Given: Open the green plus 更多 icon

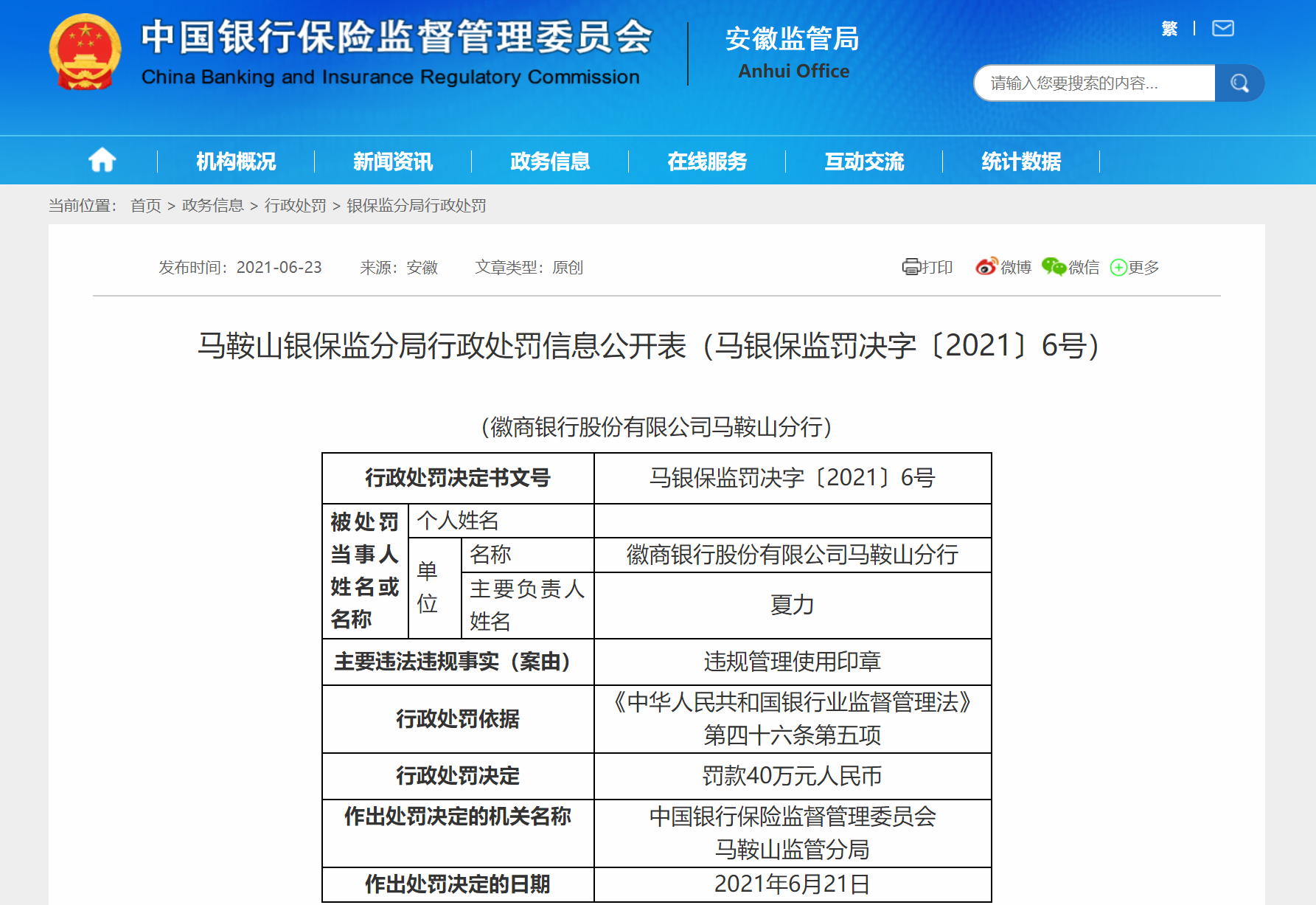Looking at the screenshot, I should click(x=1118, y=267).
